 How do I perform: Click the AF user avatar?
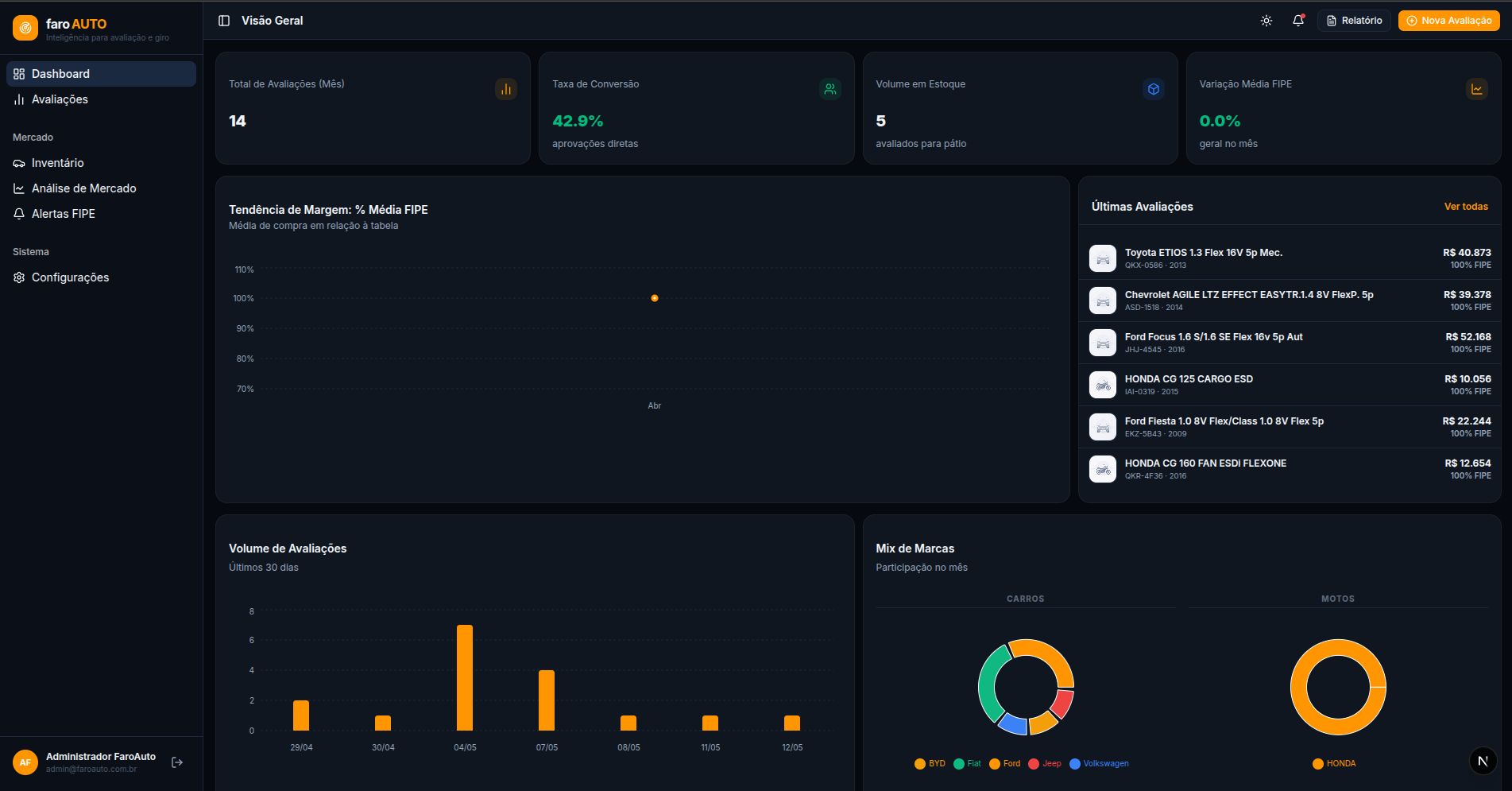[x=25, y=762]
